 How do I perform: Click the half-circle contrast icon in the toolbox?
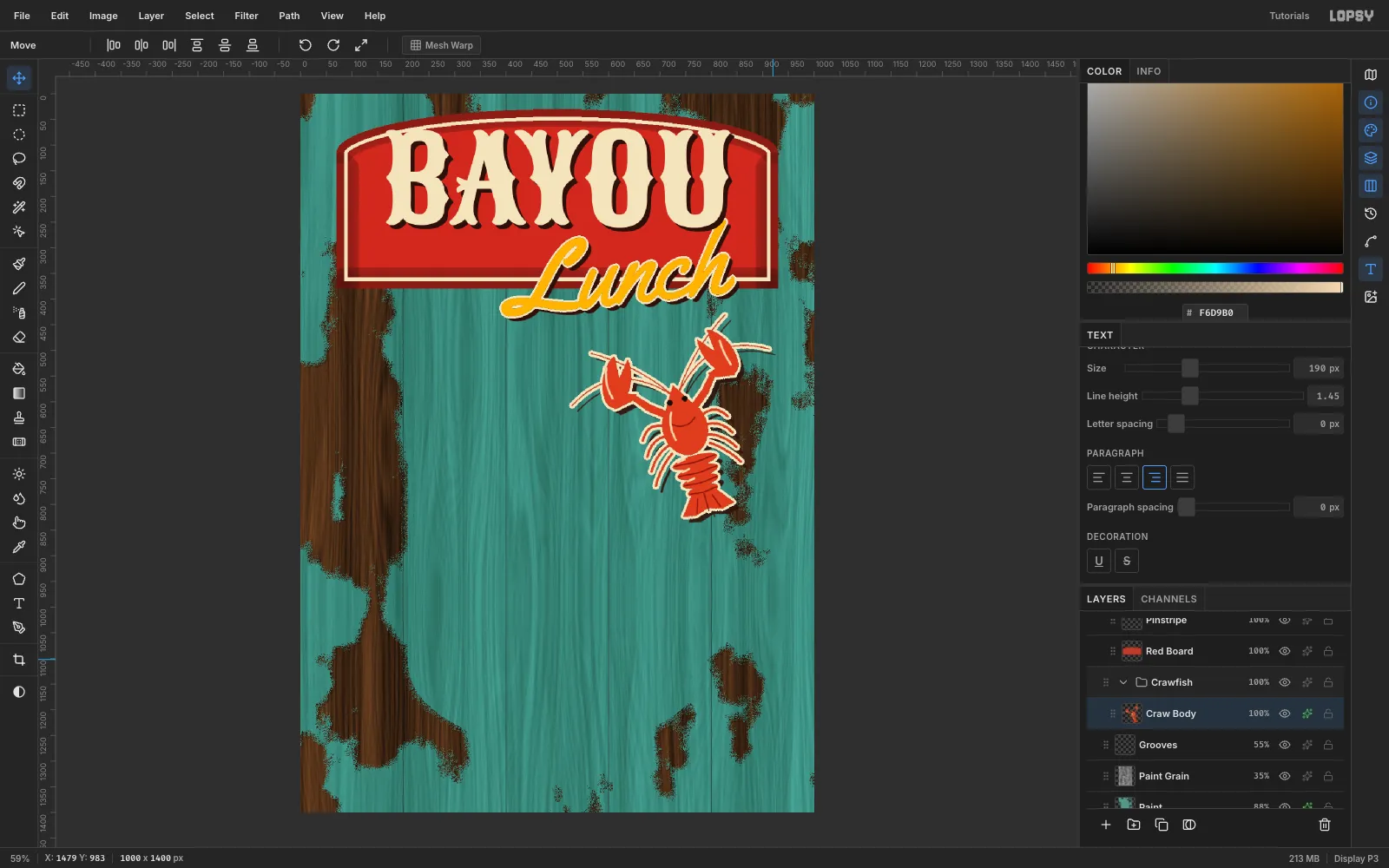pos(19,692)
